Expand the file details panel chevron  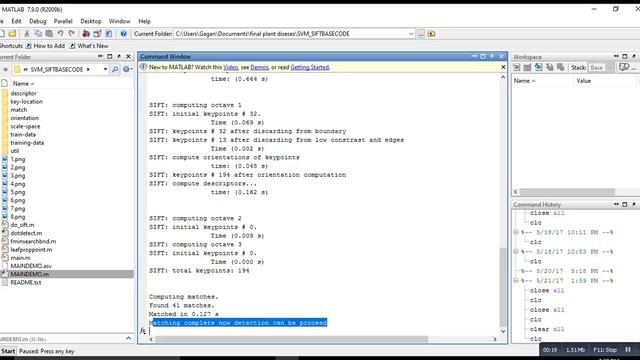click(129, 338)
